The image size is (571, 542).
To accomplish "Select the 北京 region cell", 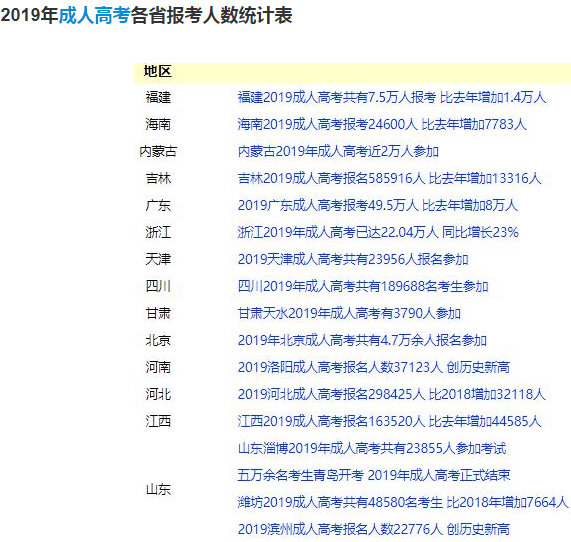I will 158,340.
